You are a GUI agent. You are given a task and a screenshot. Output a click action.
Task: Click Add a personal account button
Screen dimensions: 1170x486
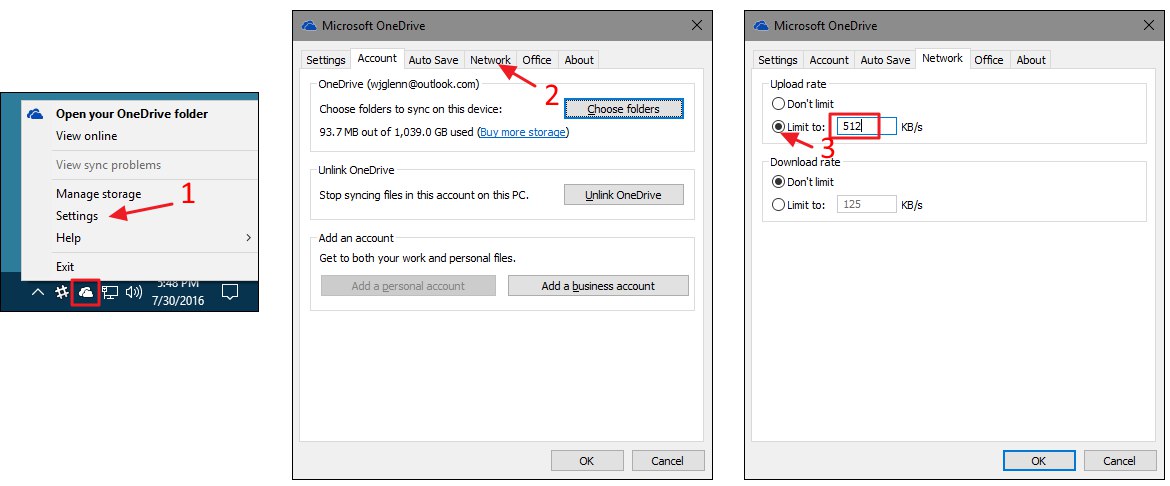point(408,286)
